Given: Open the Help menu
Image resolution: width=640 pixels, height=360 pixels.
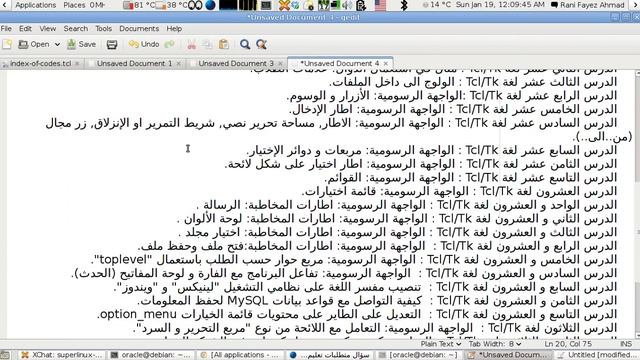Looking at the screenshot, I should [174, 29].
